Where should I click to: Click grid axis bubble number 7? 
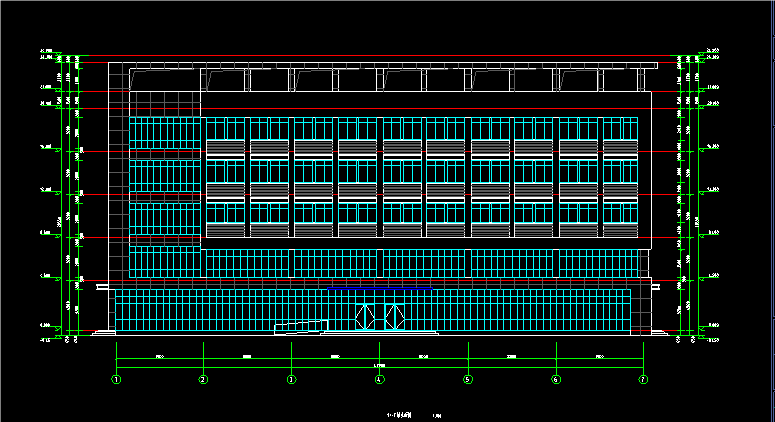[x=643, y=380]
